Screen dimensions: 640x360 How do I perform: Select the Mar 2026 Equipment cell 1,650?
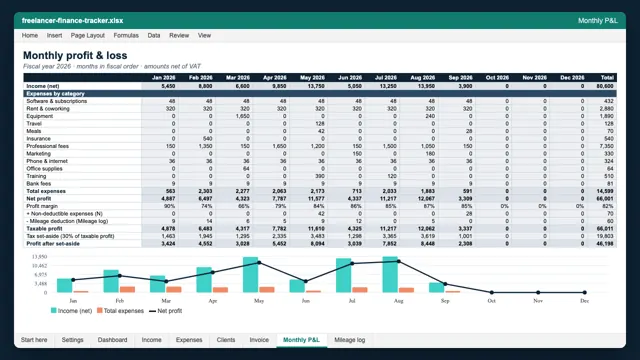(234, 116)
